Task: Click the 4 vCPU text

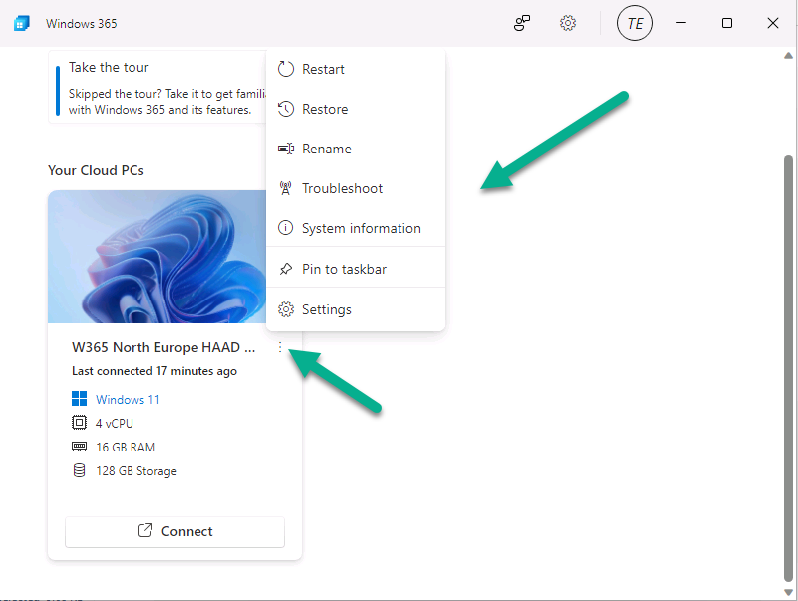Action: (114, 423)
